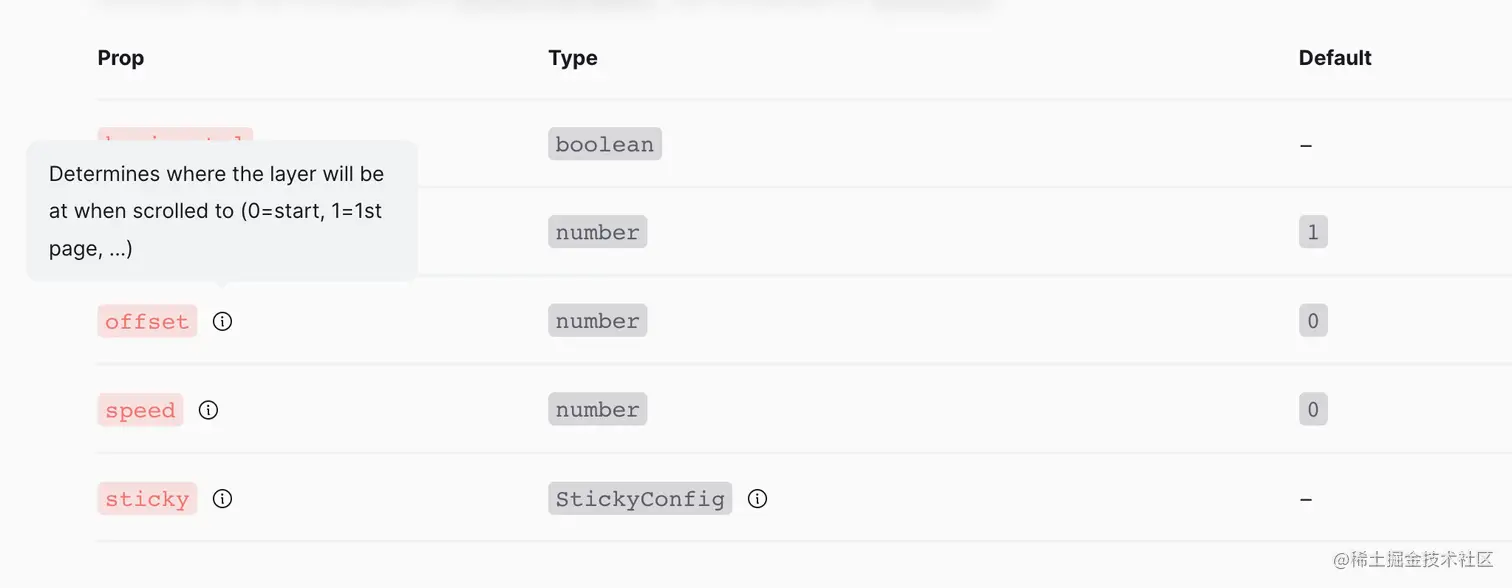Select the offset prop tag
The height and width of the screenshot is (588, 1512).
147,321
